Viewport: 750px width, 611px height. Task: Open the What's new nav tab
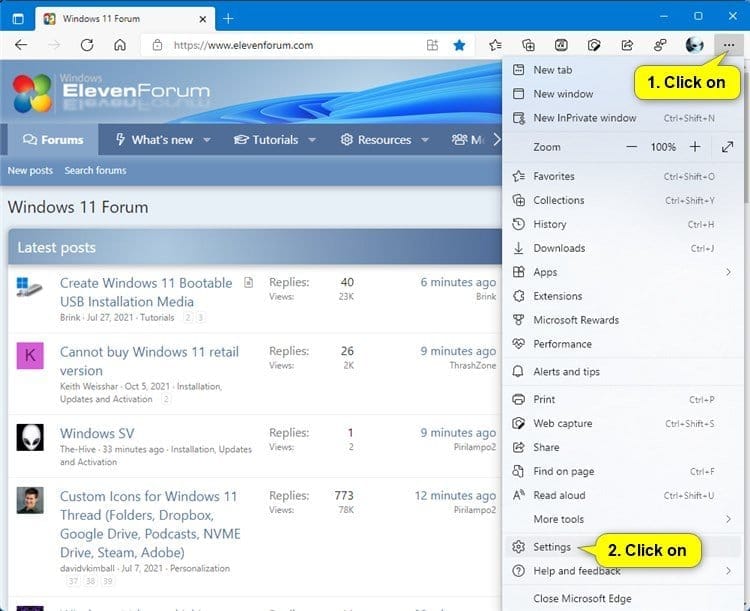coord(154,140)
